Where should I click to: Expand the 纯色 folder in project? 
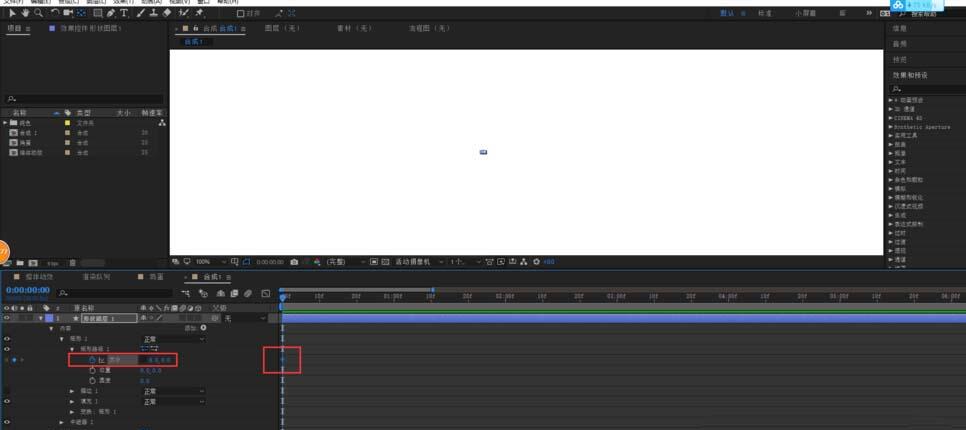coord(6,123)
